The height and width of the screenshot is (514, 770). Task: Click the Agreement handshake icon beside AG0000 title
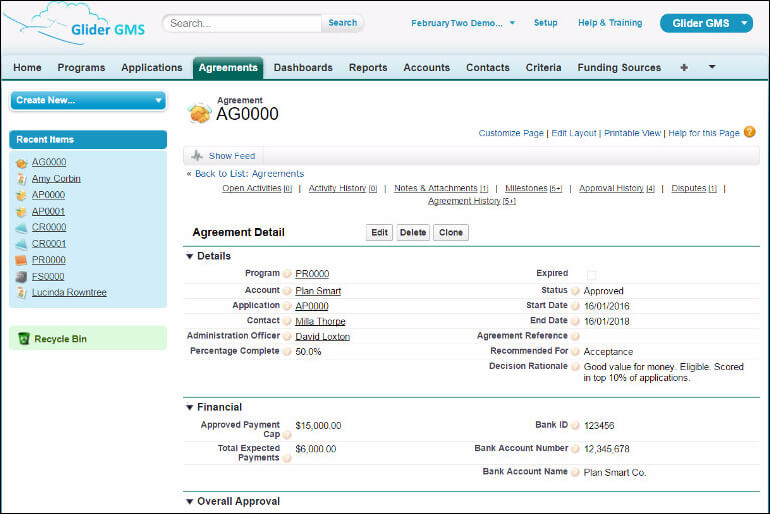tap(200, 113)
